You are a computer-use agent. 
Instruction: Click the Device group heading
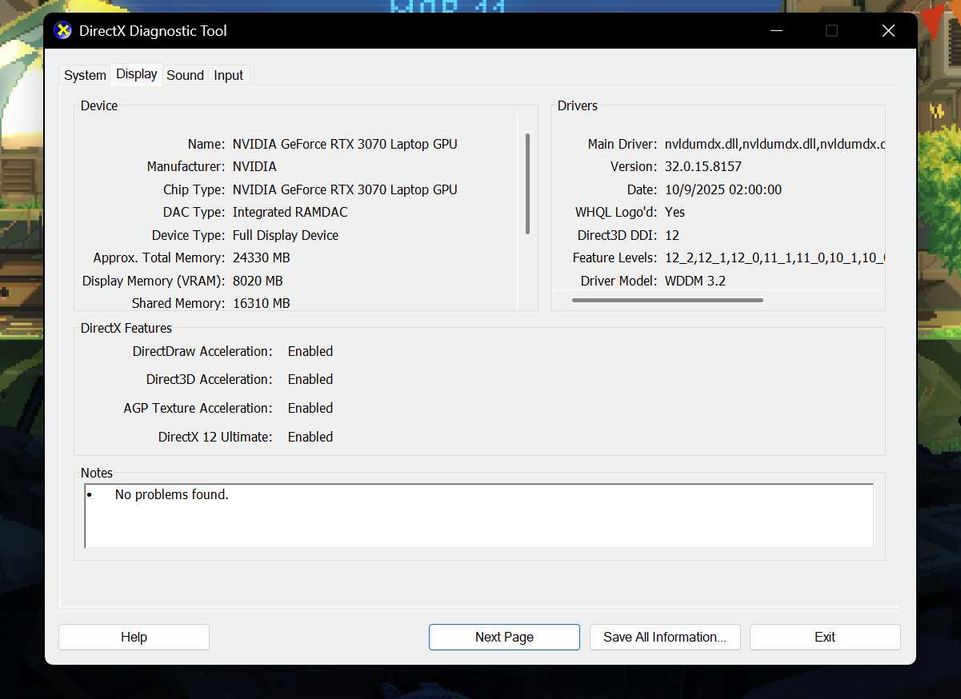coord(99,105)
